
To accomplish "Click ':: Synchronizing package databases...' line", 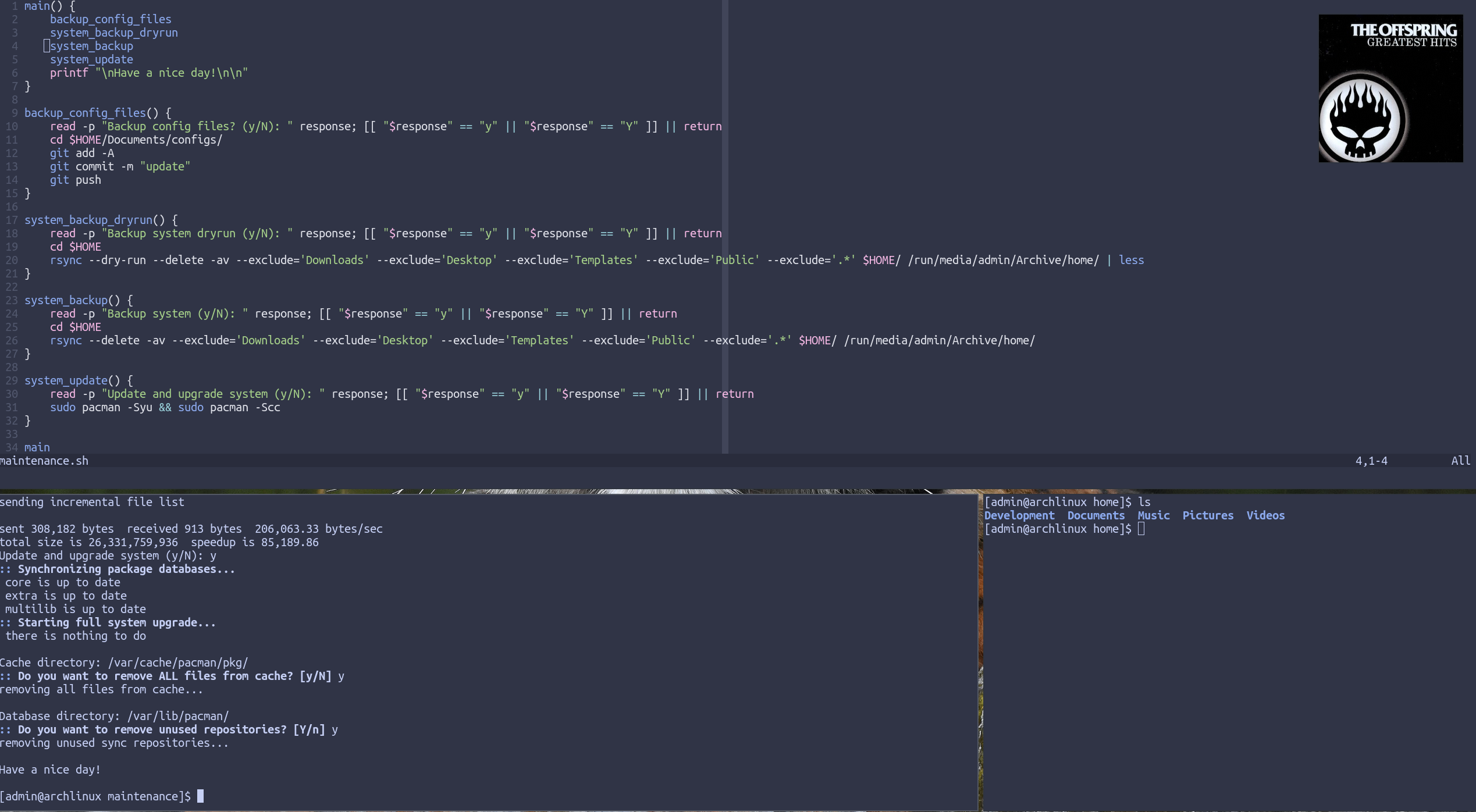I will pyautogui.click(x=118, y=569).
